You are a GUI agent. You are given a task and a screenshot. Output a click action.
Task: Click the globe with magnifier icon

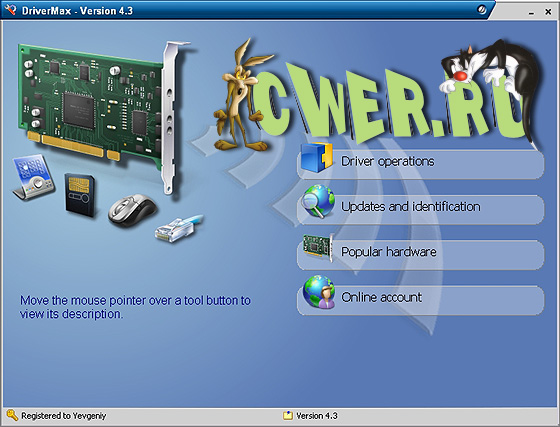(x=317, y=202)
